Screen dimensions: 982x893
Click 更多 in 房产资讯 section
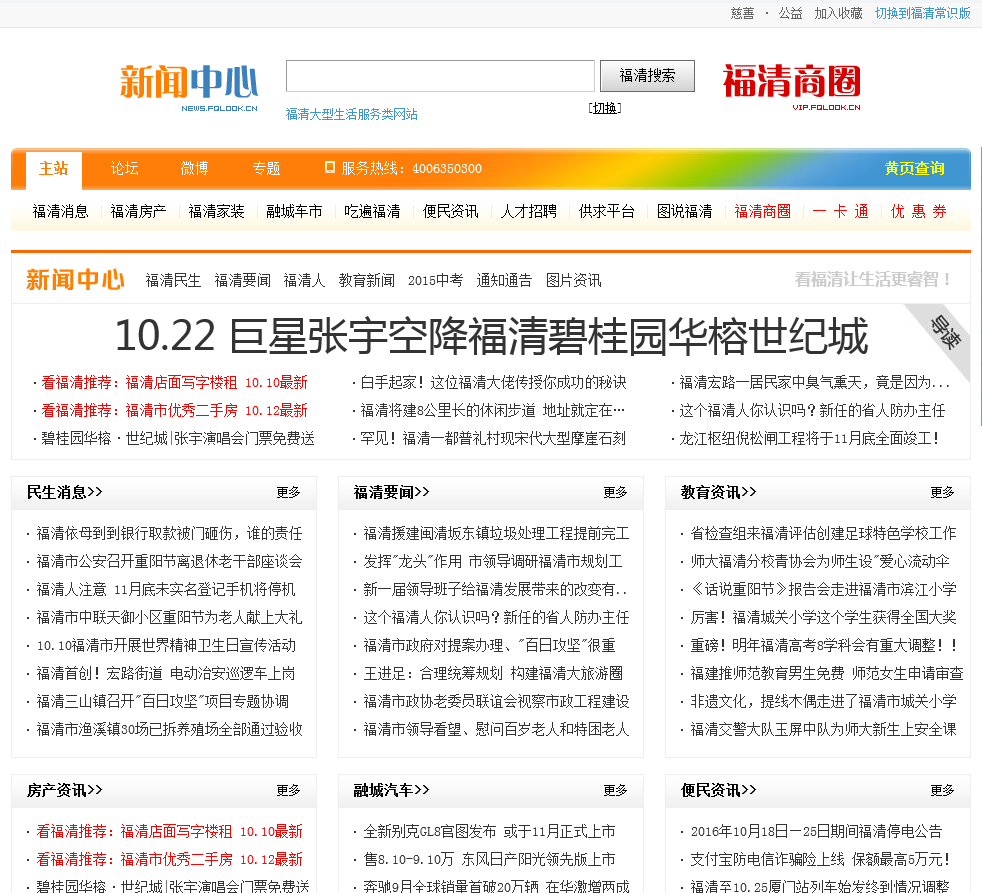point(289,791)
